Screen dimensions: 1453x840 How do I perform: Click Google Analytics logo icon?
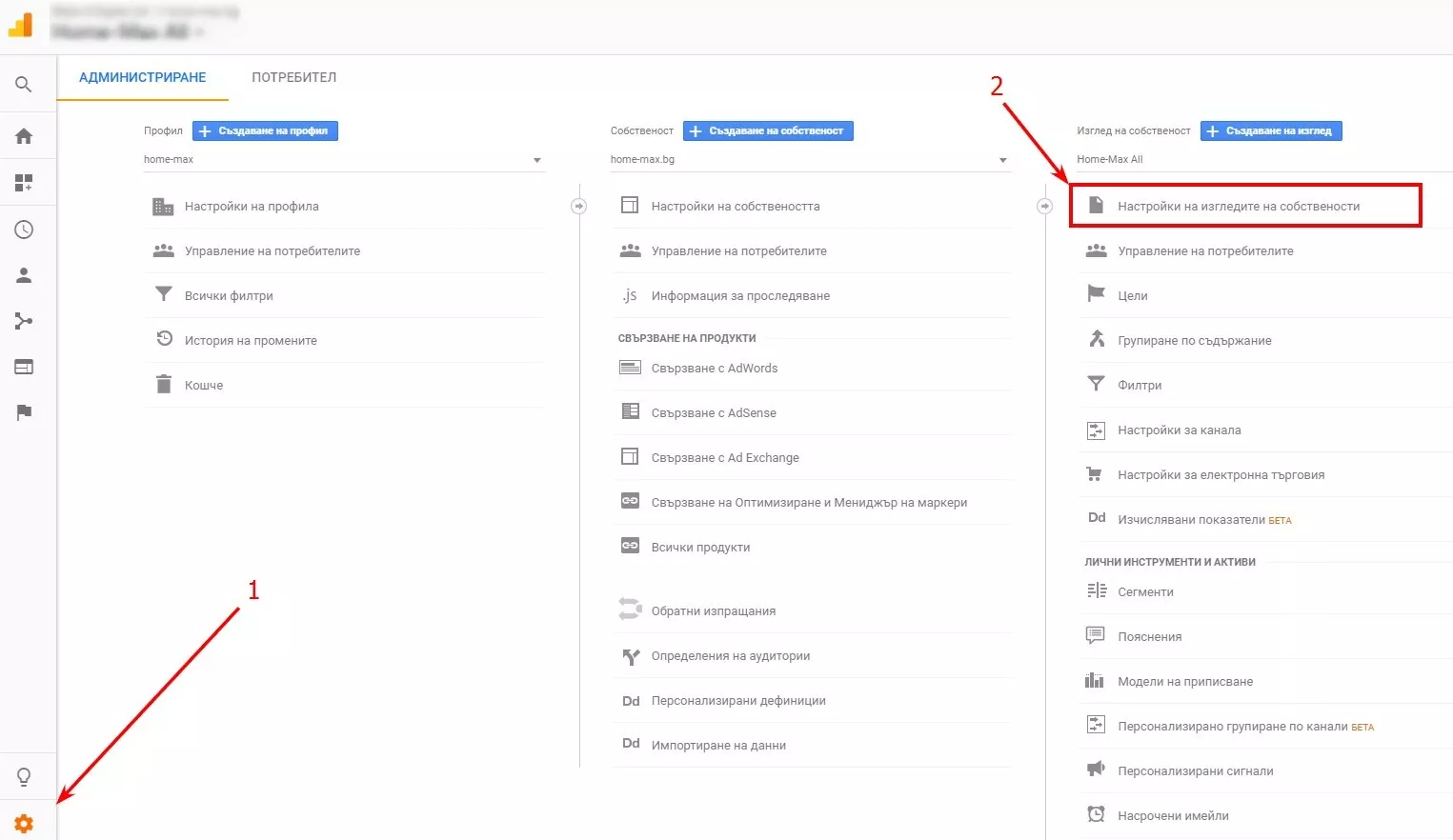[20, 25]
